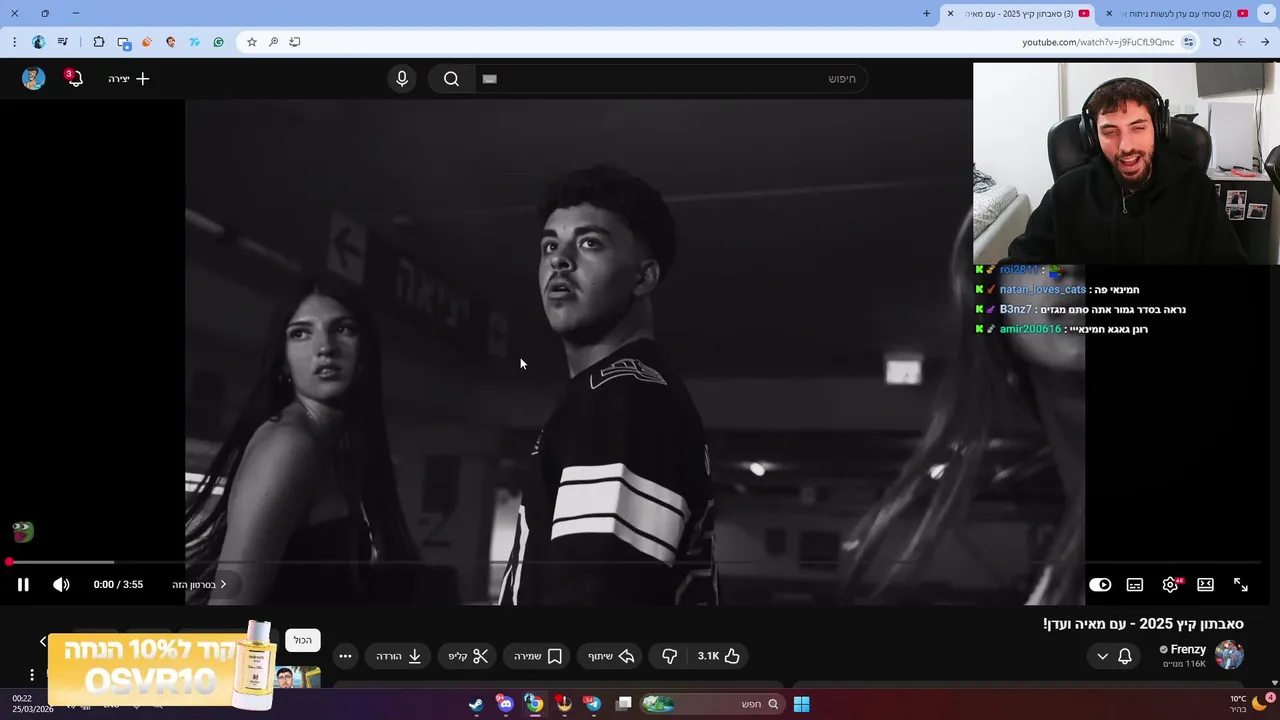Open video settings gear
Viewport: 1280px width, 720px height.
point(1170,585)
